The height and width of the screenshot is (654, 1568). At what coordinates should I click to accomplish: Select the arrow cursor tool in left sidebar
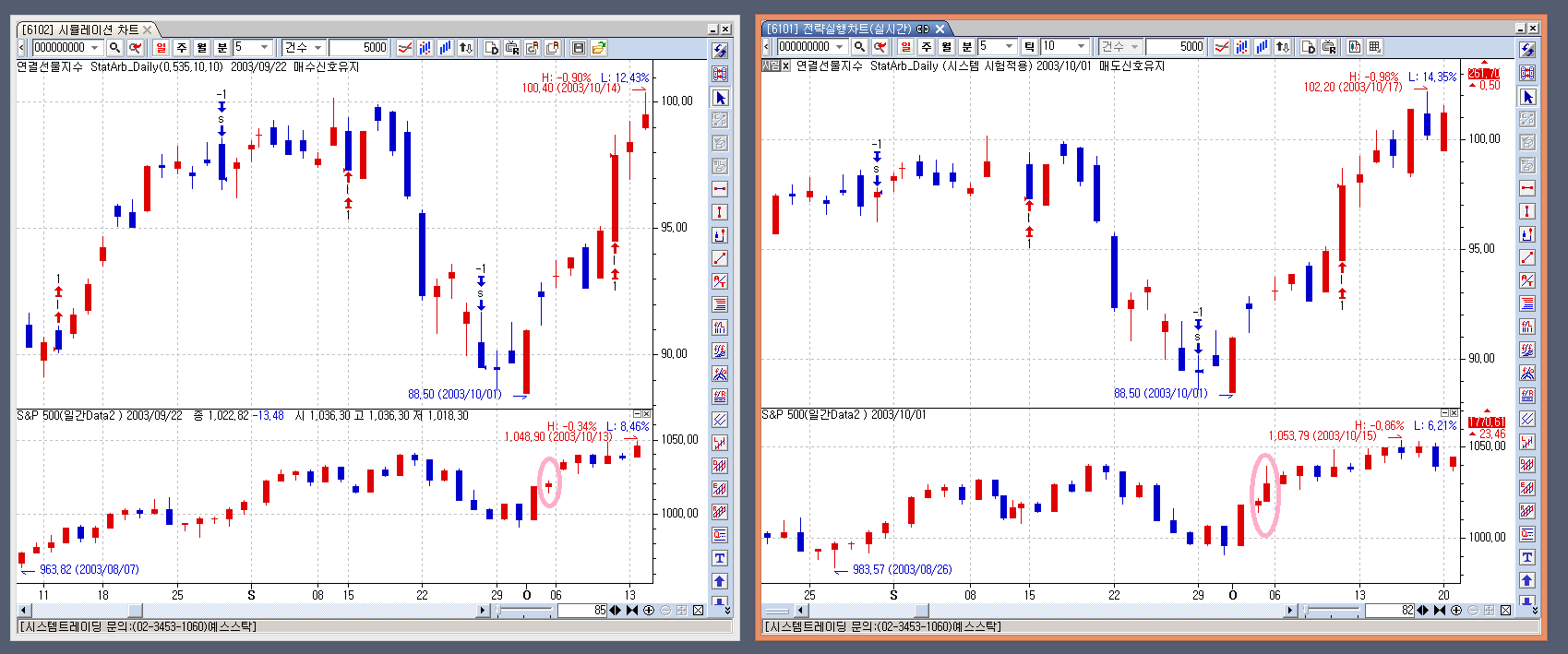pyautogui.click(x=720, y=97)
